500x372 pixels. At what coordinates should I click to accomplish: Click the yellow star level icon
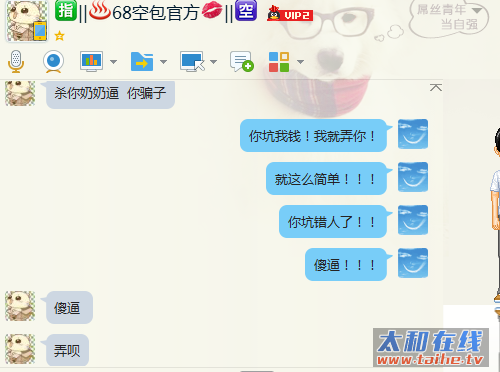[59, 35]
